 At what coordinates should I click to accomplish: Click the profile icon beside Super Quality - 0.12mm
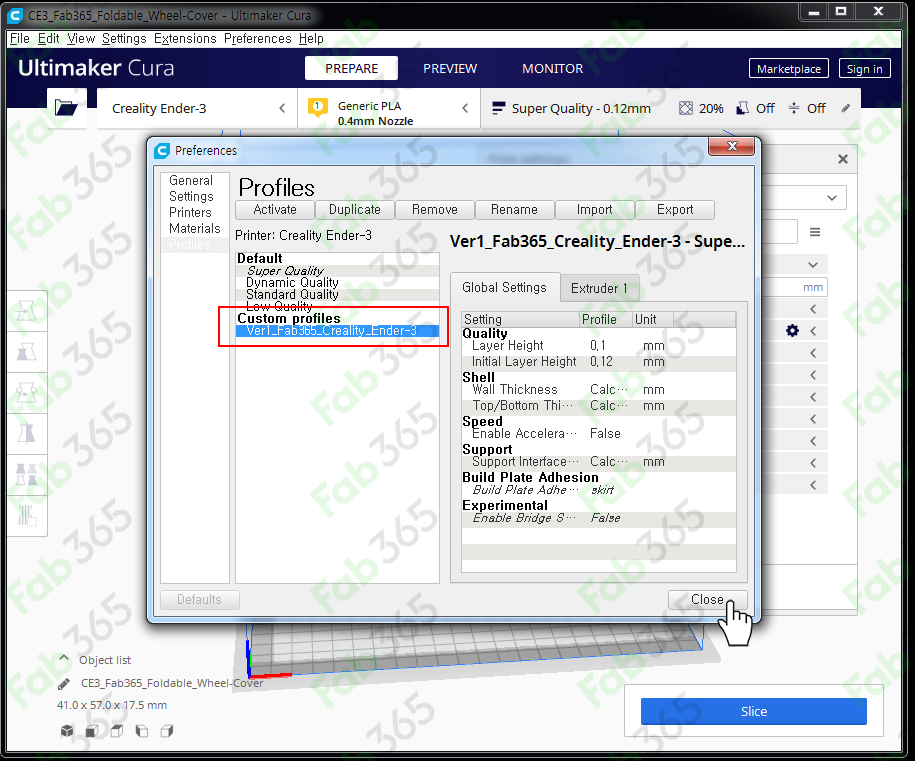tap(499, 108)
